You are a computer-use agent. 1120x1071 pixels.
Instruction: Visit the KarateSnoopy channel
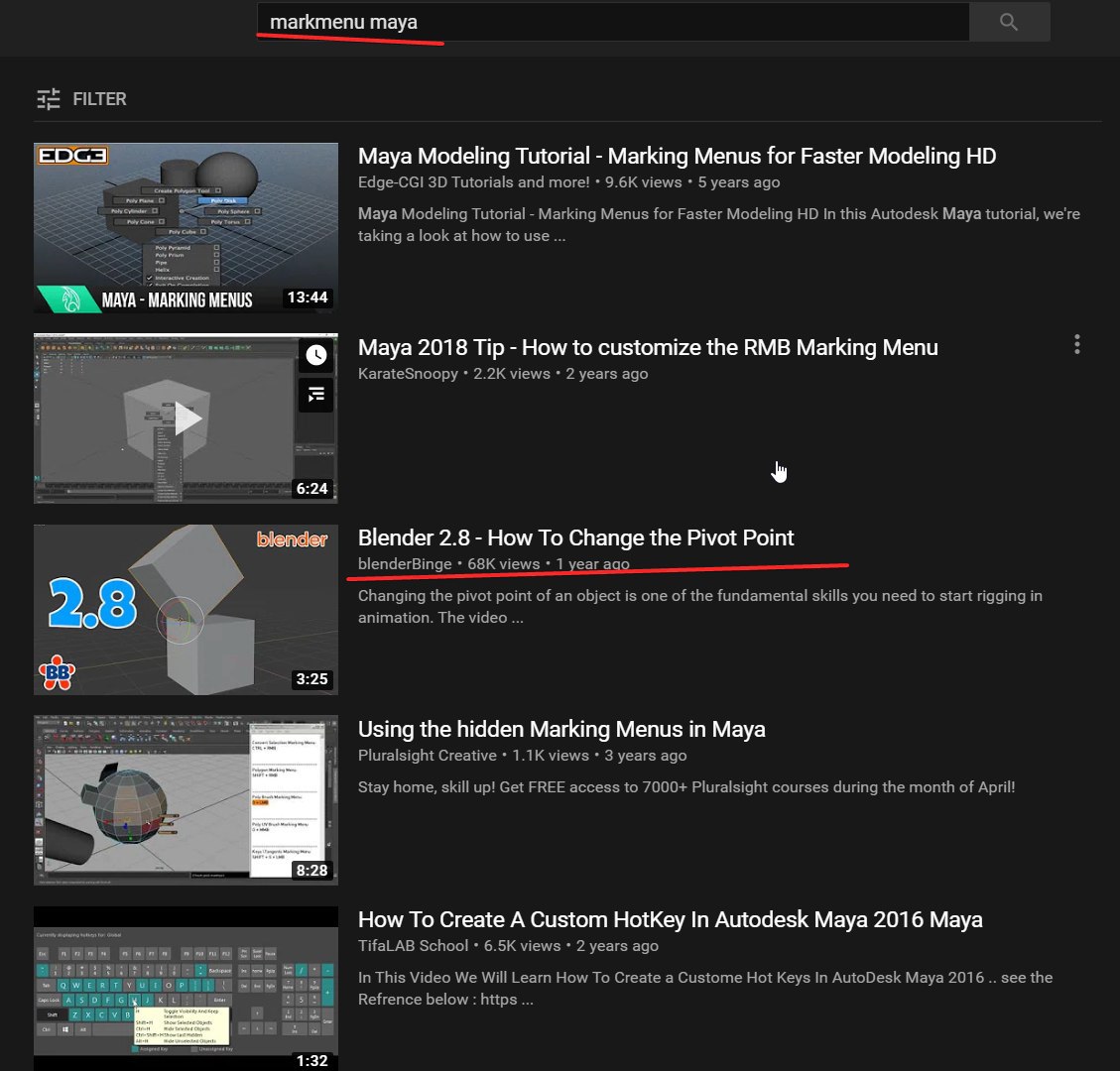click(x=408, y=374)
